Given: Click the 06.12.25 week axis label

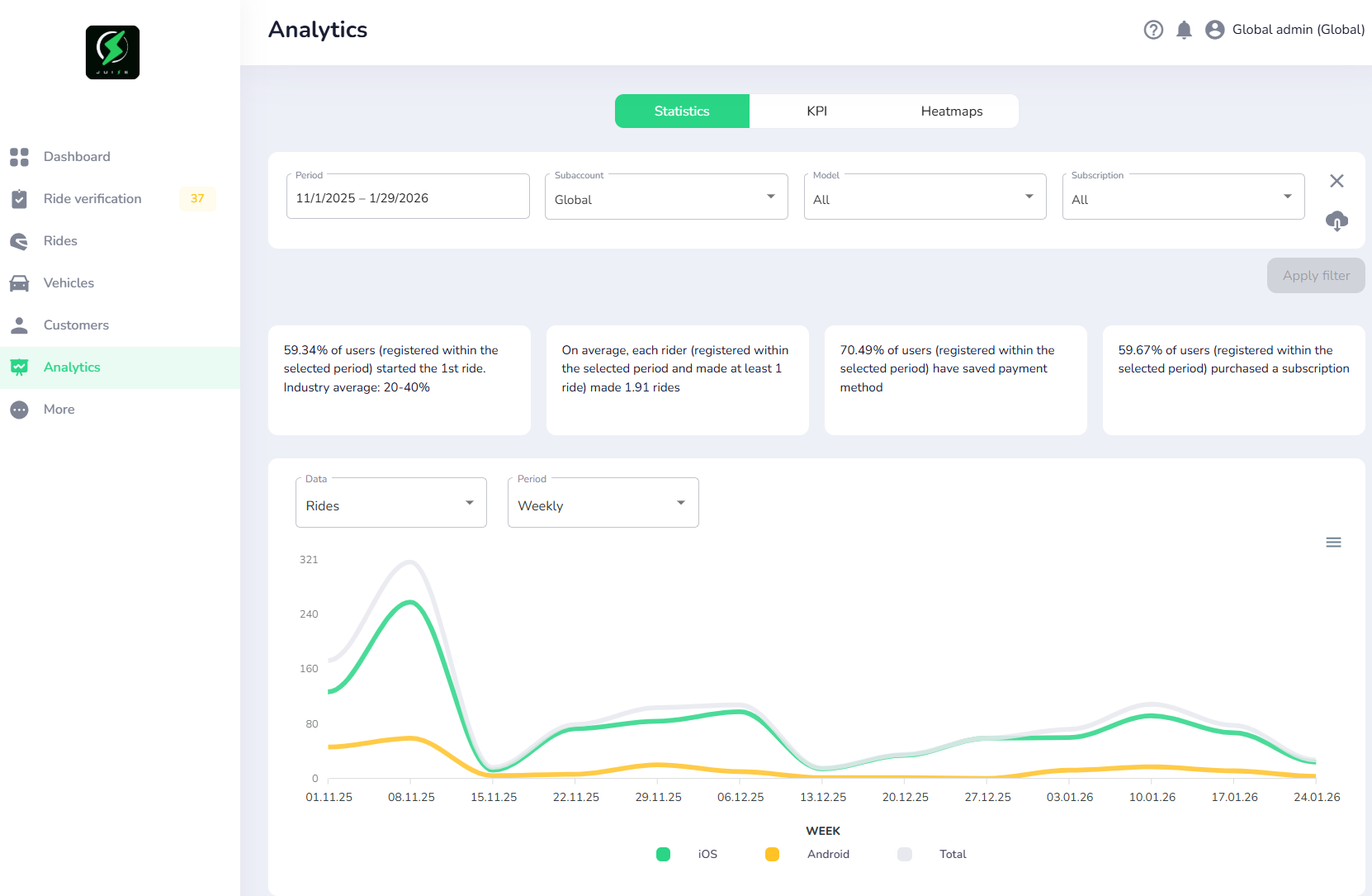Looking at the screenshot, I should [x=740, y=798].
